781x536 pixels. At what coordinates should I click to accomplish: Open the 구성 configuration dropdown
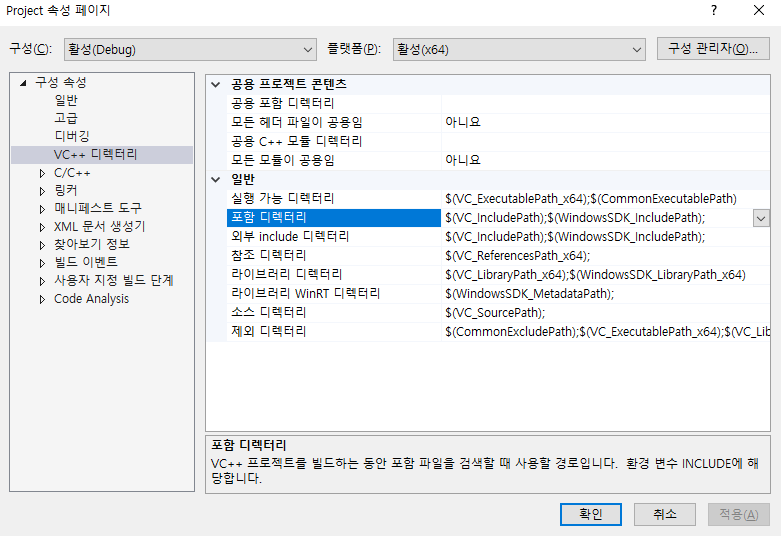[x=190, y=49]
